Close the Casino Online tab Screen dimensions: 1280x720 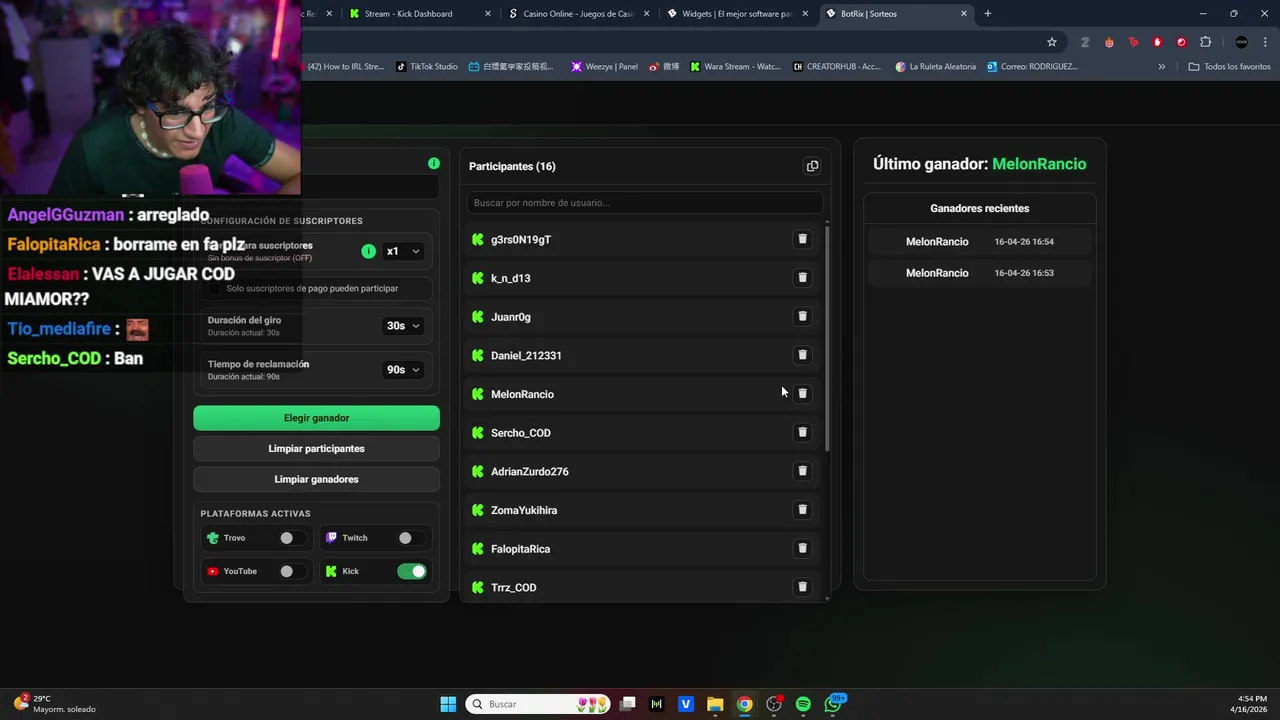tap(647, 14)
